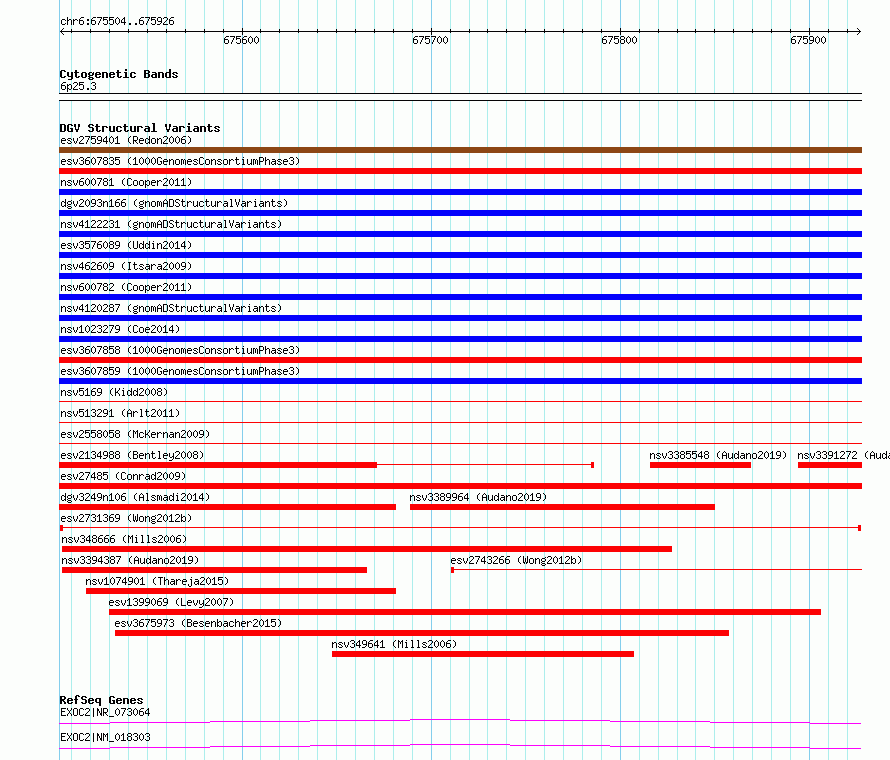Open nsv1074901 (Thareja2015) variant
The width and height of the screenshot is (890, 760).
(x=157, y=581)
